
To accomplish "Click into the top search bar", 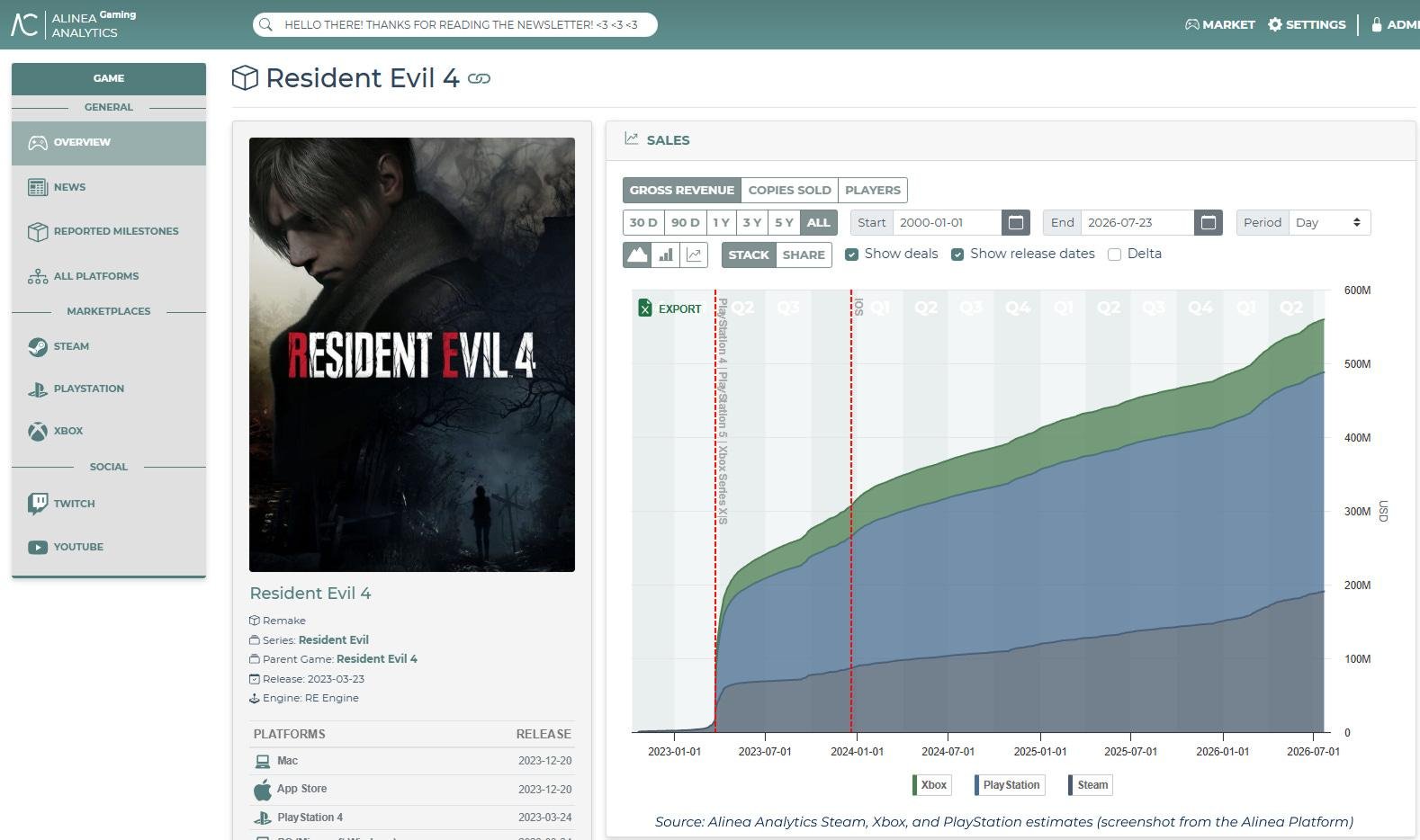I will 455,24.
